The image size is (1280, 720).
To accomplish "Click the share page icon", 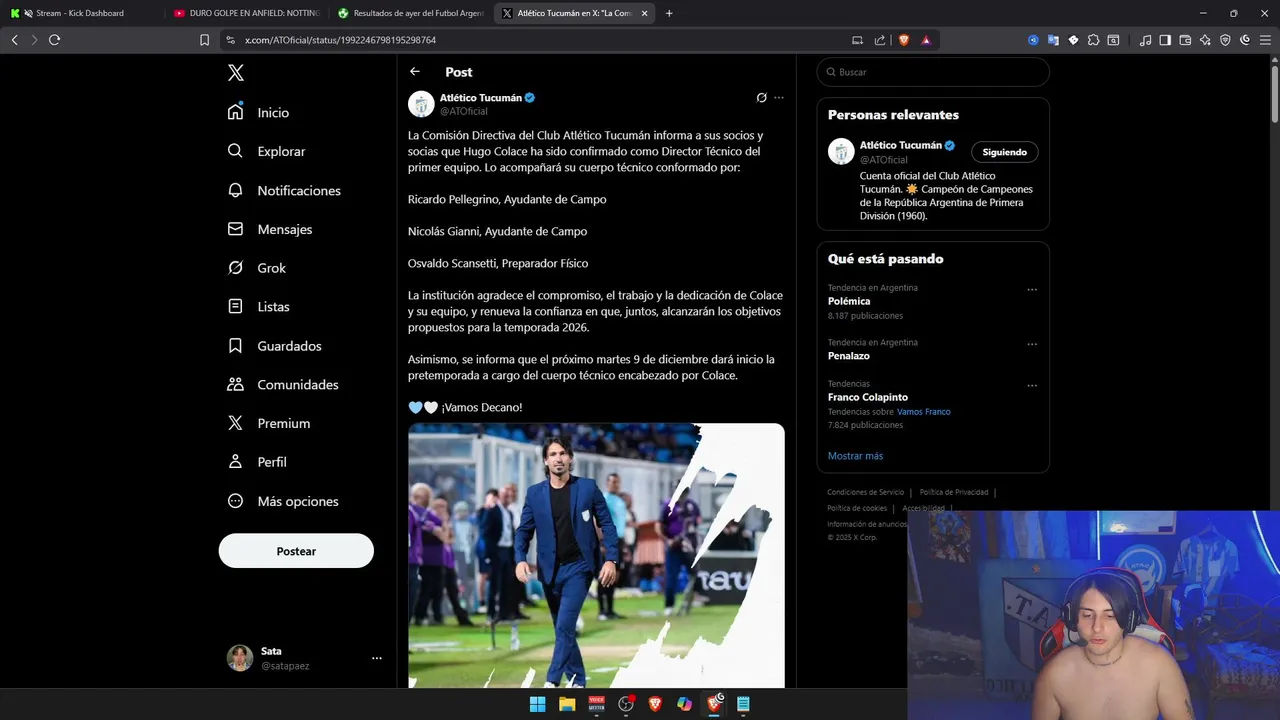I will [x=880, y=40].
